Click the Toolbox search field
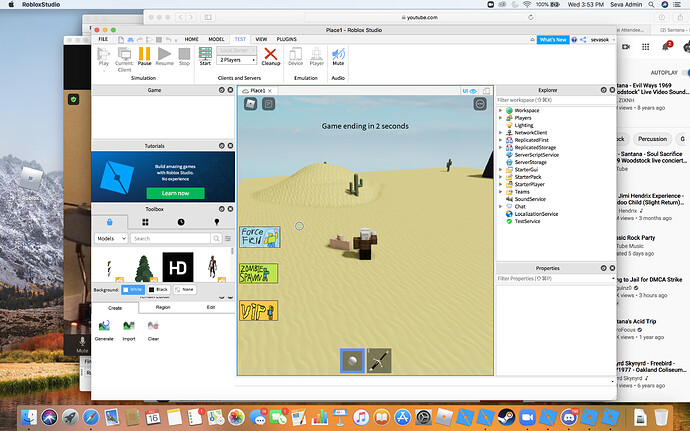This screenshot has width=690, height=431. coord(171,238)
